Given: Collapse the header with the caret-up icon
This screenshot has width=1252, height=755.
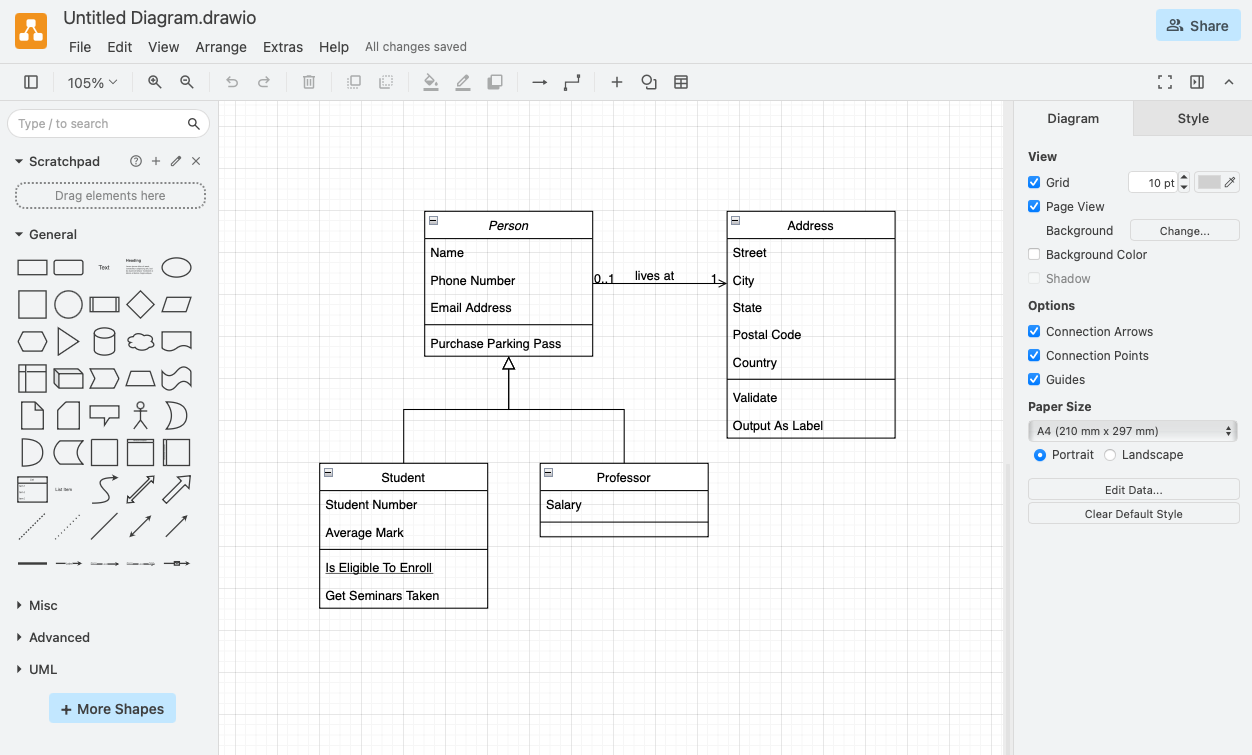Looking at the screenshot, I should pyautogui.click(x=1229, y=82).
